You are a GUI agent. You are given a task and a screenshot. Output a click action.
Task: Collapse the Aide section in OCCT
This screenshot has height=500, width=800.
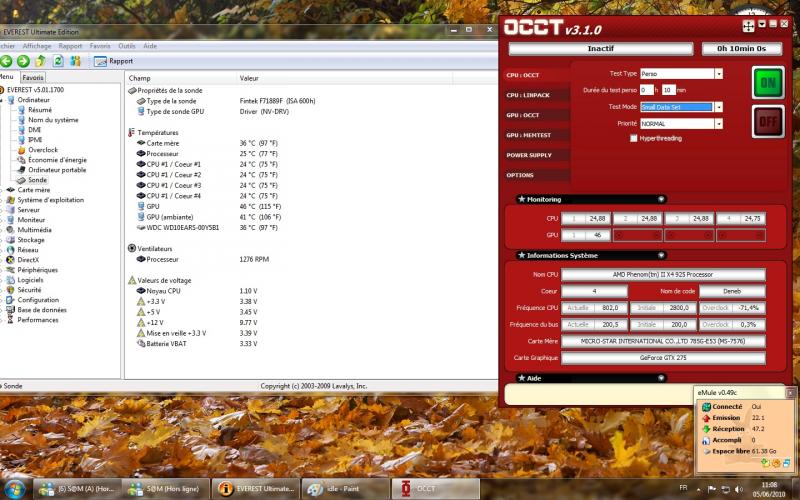(661, 378)
